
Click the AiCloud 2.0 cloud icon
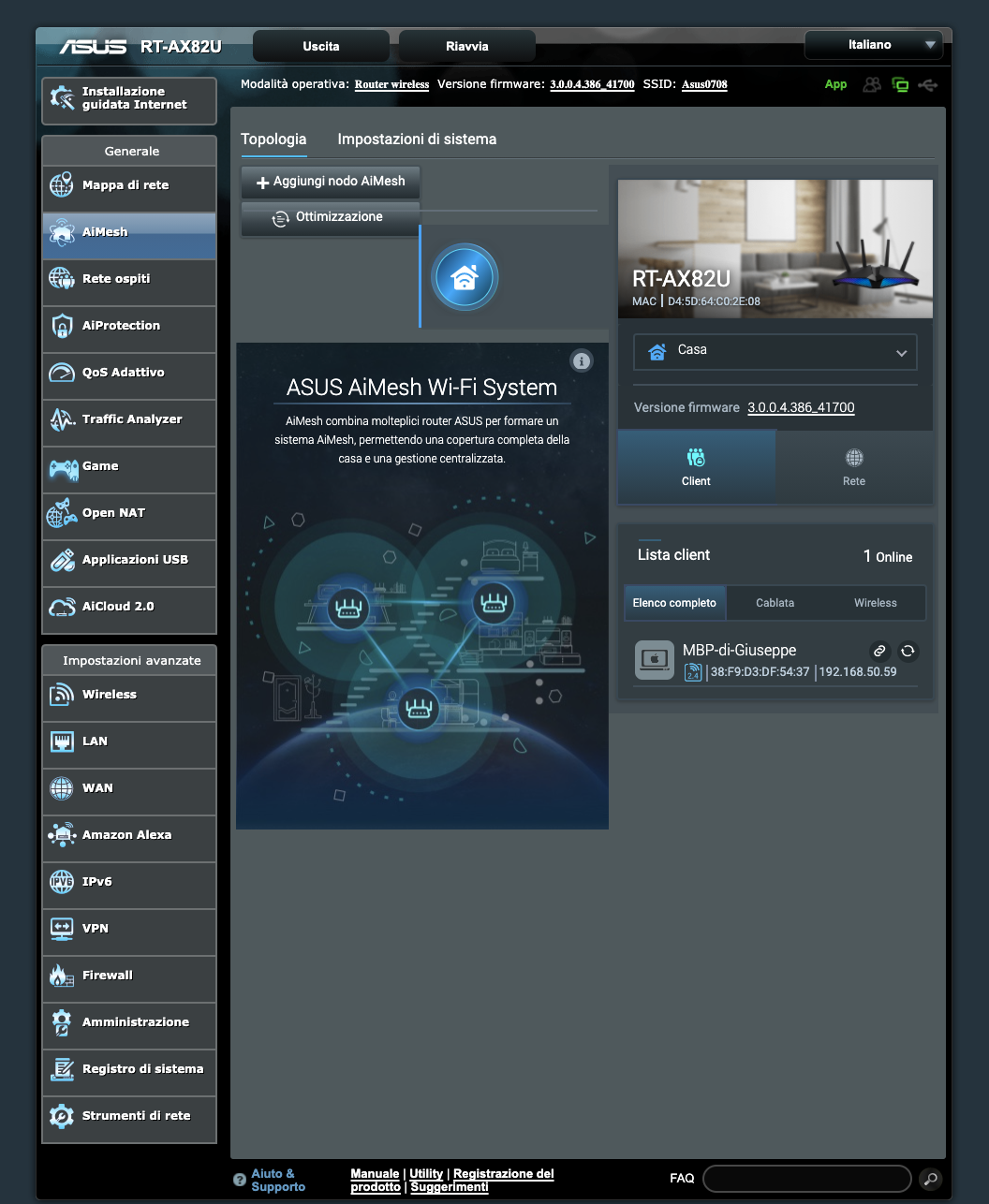[62, 606]
